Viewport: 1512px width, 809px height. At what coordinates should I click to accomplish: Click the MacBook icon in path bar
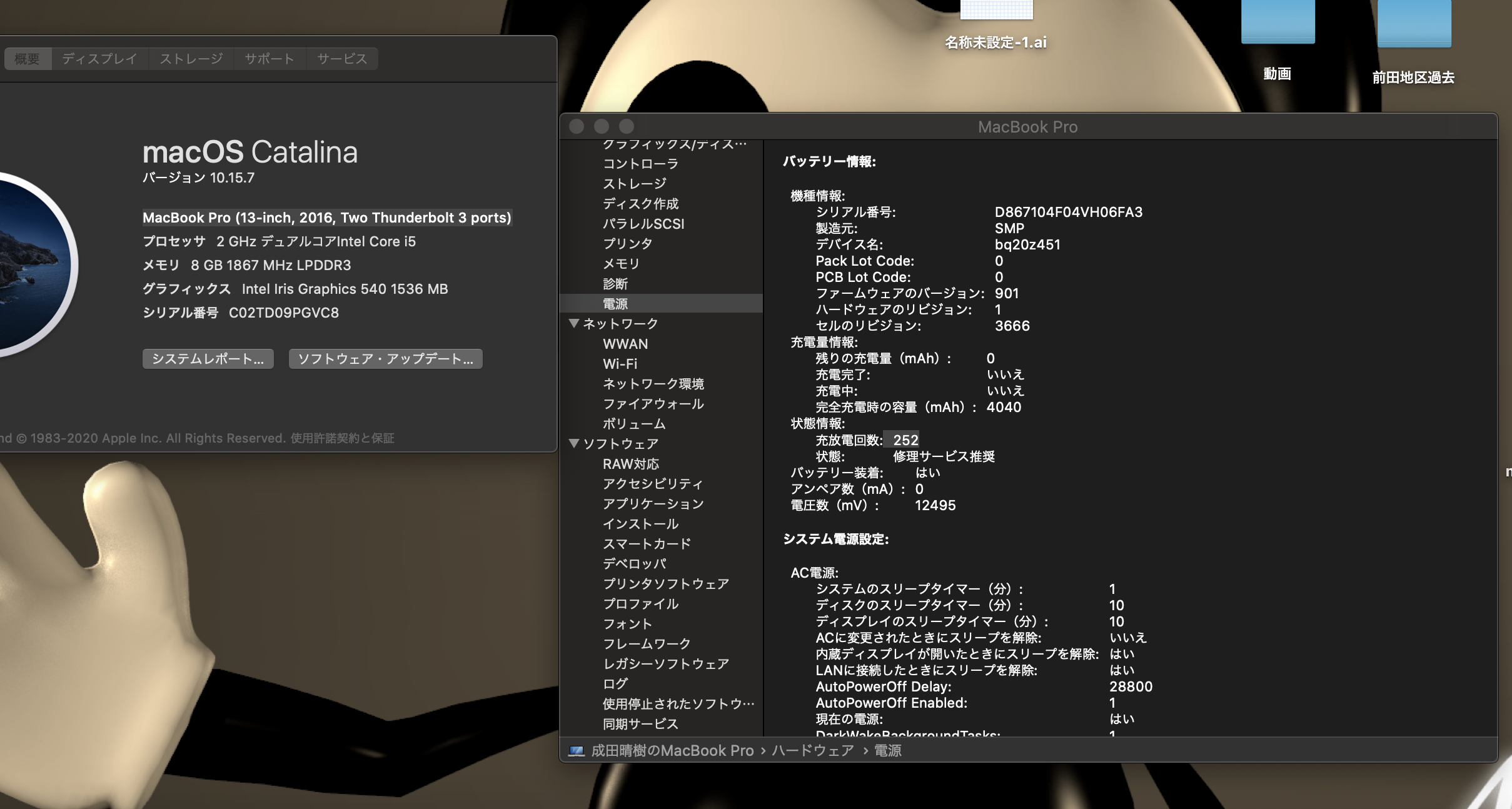[576, 751]
